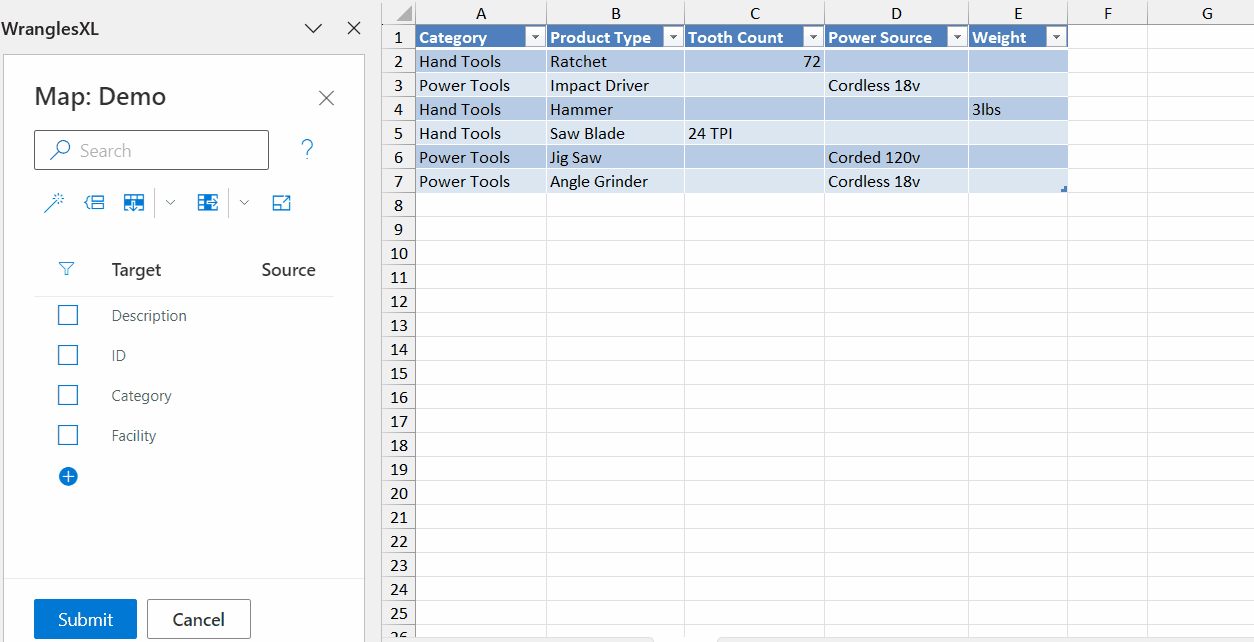Click the bracket list icon beside the wand
The width and height of the screenshot is (1254, 642).
click(94, 203)
